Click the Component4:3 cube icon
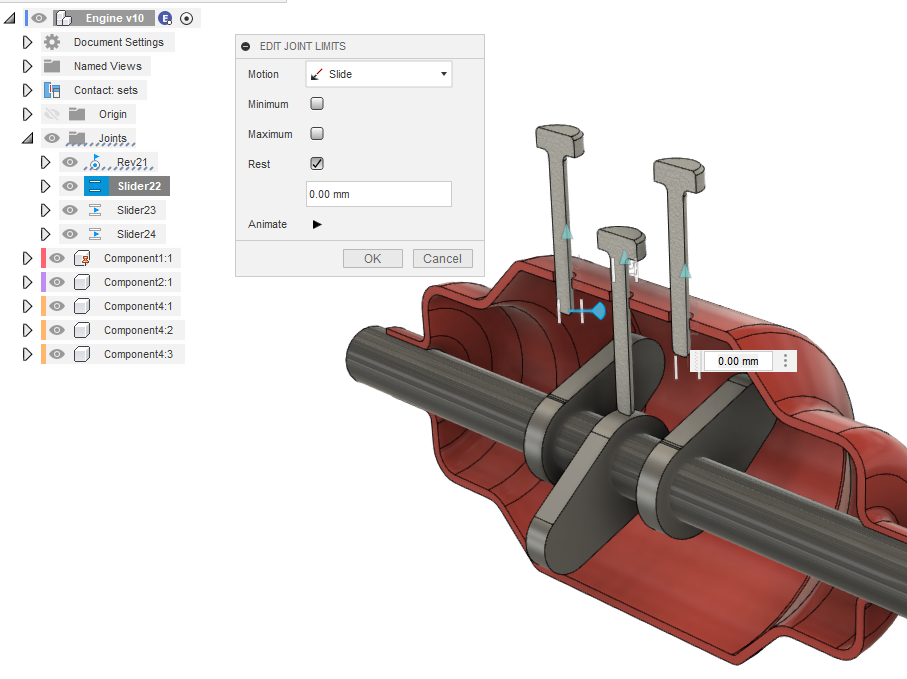 click(82, 354)
